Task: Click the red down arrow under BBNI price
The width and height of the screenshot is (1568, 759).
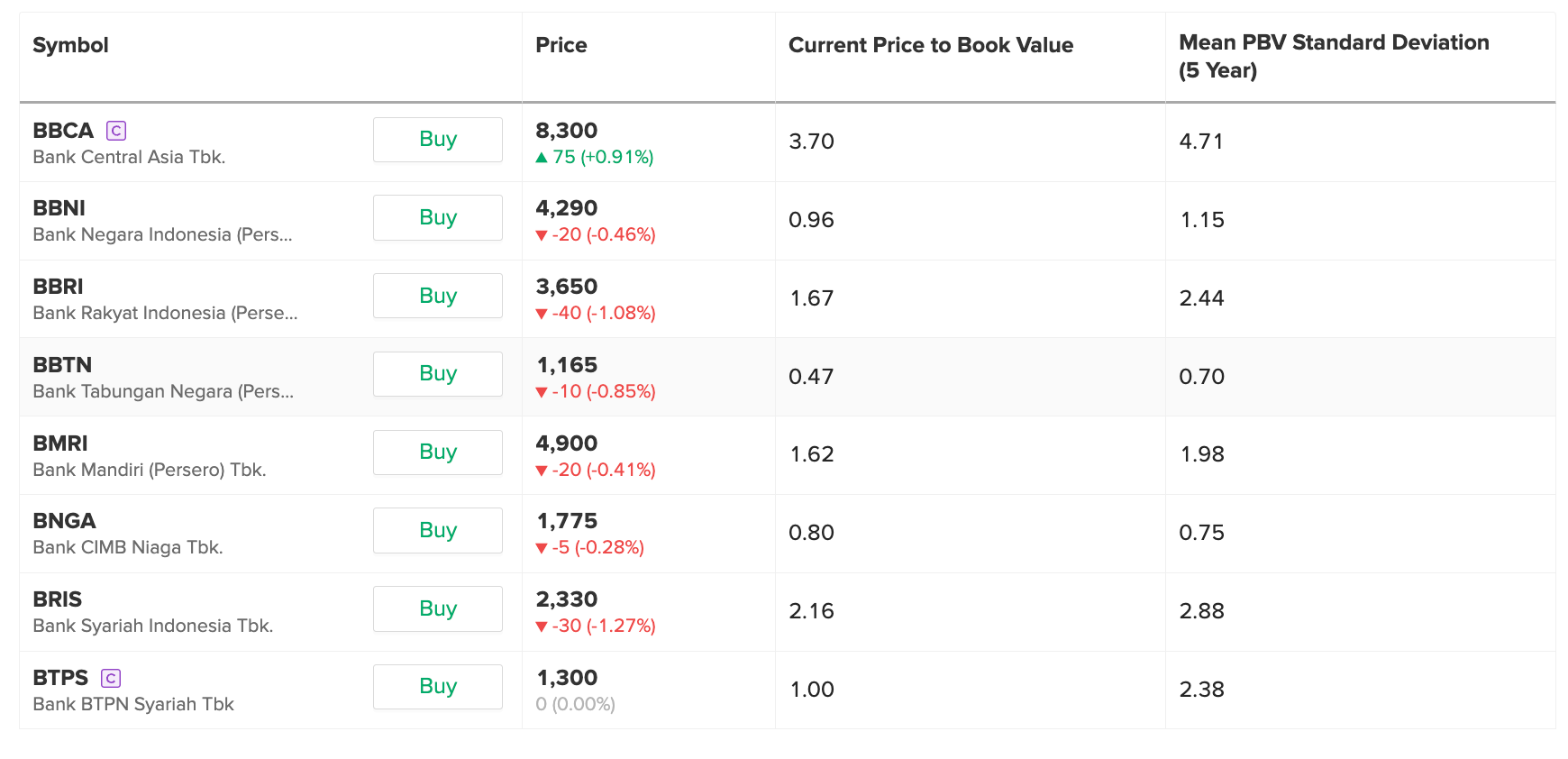Action: (x=542, y=235)
